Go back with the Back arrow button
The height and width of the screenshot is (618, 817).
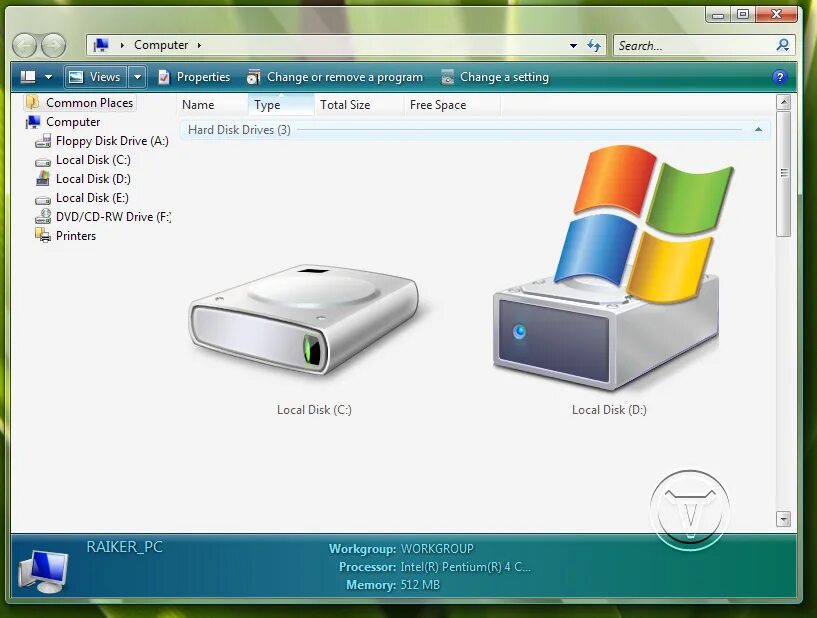[x=24, y=46]
